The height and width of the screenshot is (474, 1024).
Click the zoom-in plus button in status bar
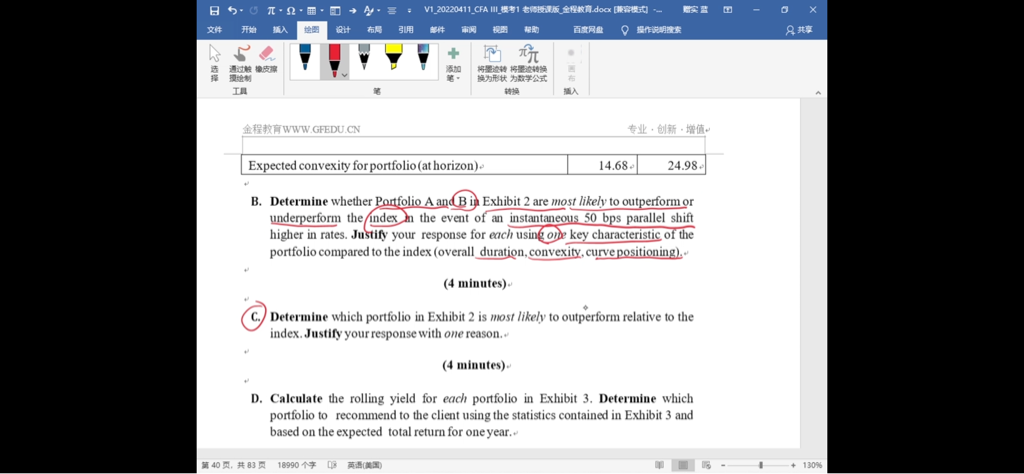[x=793, y=465]
